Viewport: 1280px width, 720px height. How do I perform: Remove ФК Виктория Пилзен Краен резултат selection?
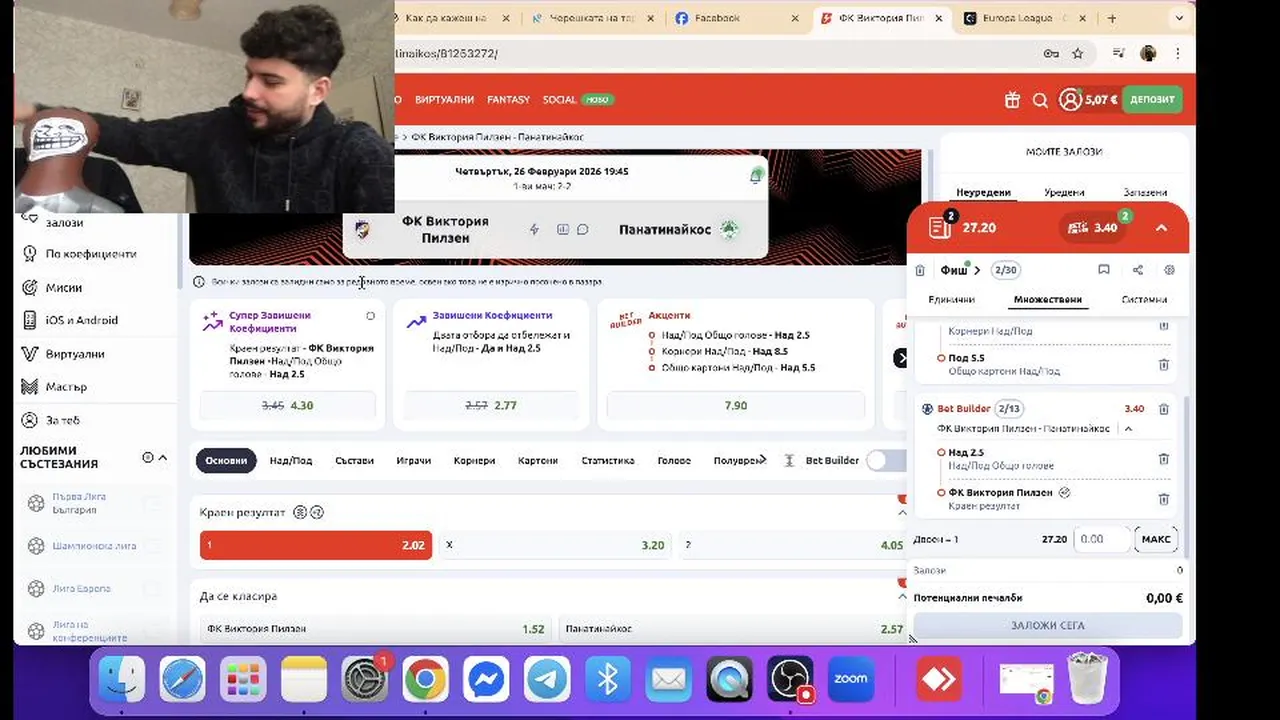tap(1163, 499)
